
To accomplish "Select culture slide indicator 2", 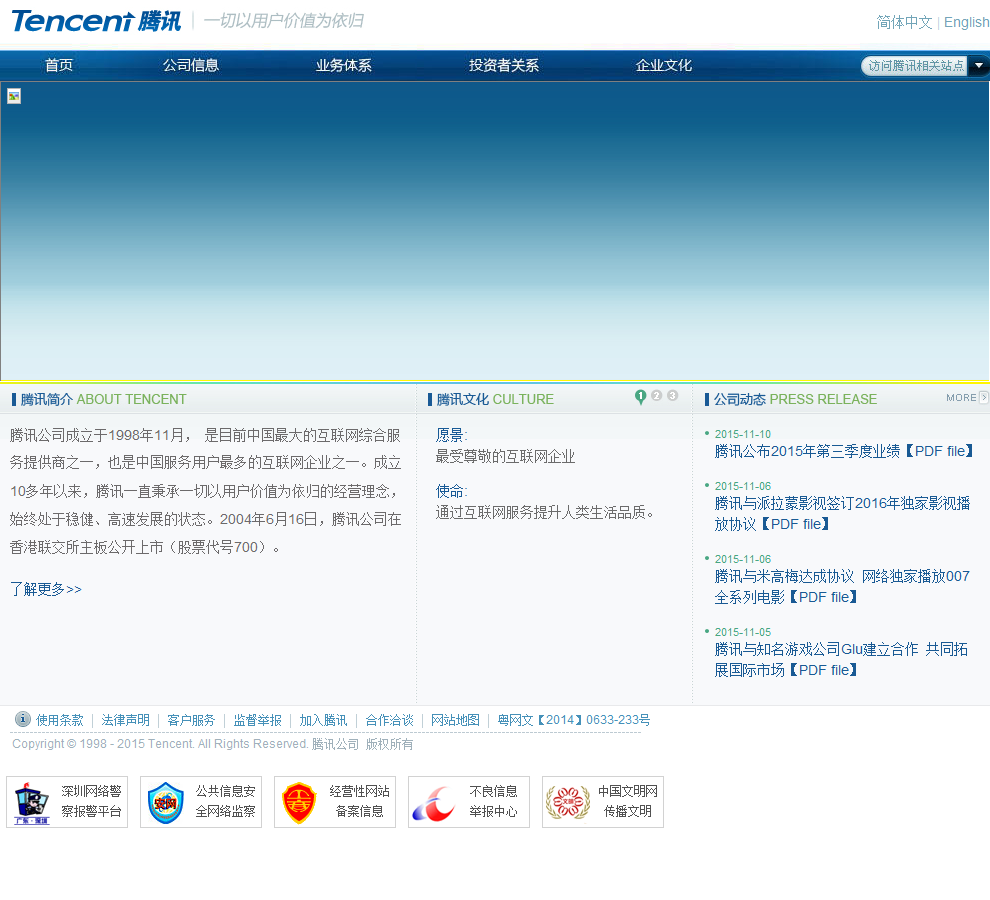I will [x=657, y=395].
